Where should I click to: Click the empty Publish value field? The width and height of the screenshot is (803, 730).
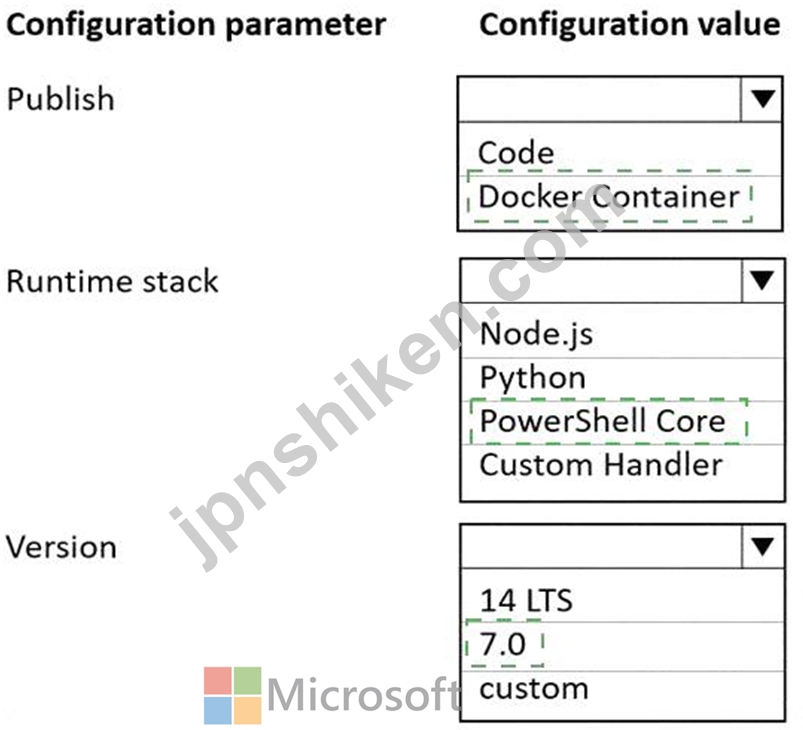click(600, 99)
